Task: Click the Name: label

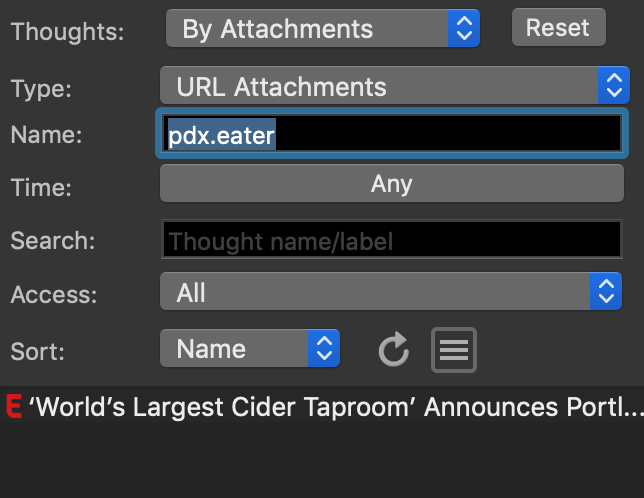Action: pyautogui.click(x=46, y=136)
